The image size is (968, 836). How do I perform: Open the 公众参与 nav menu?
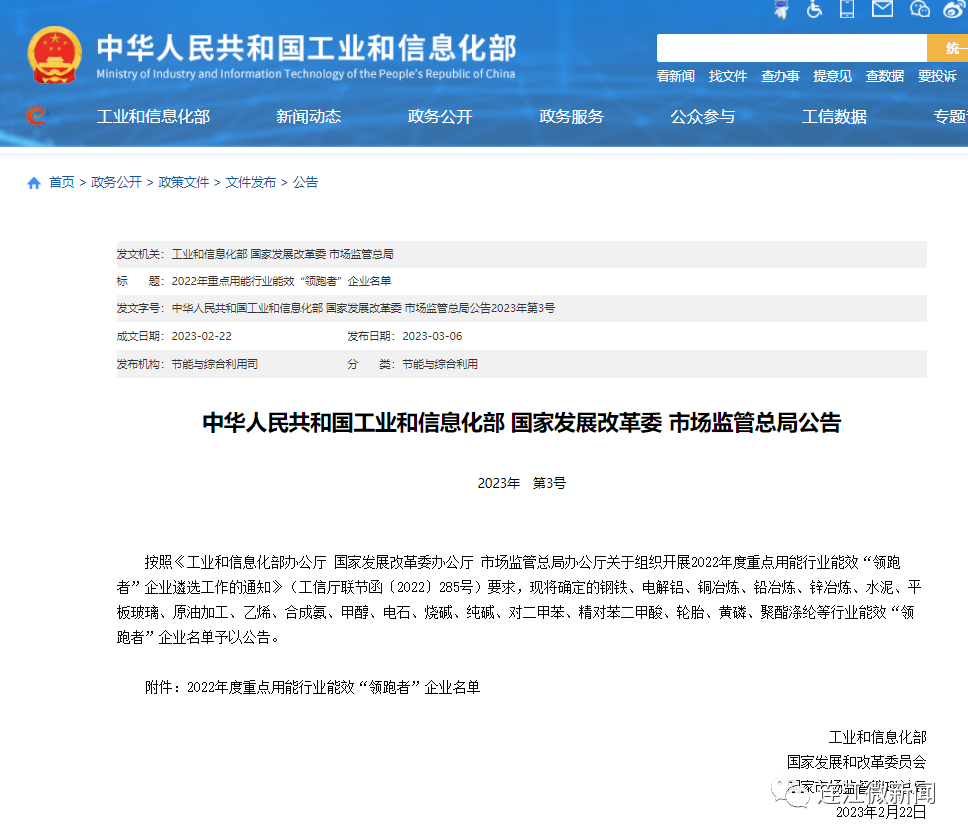click(x=703, y=117)
